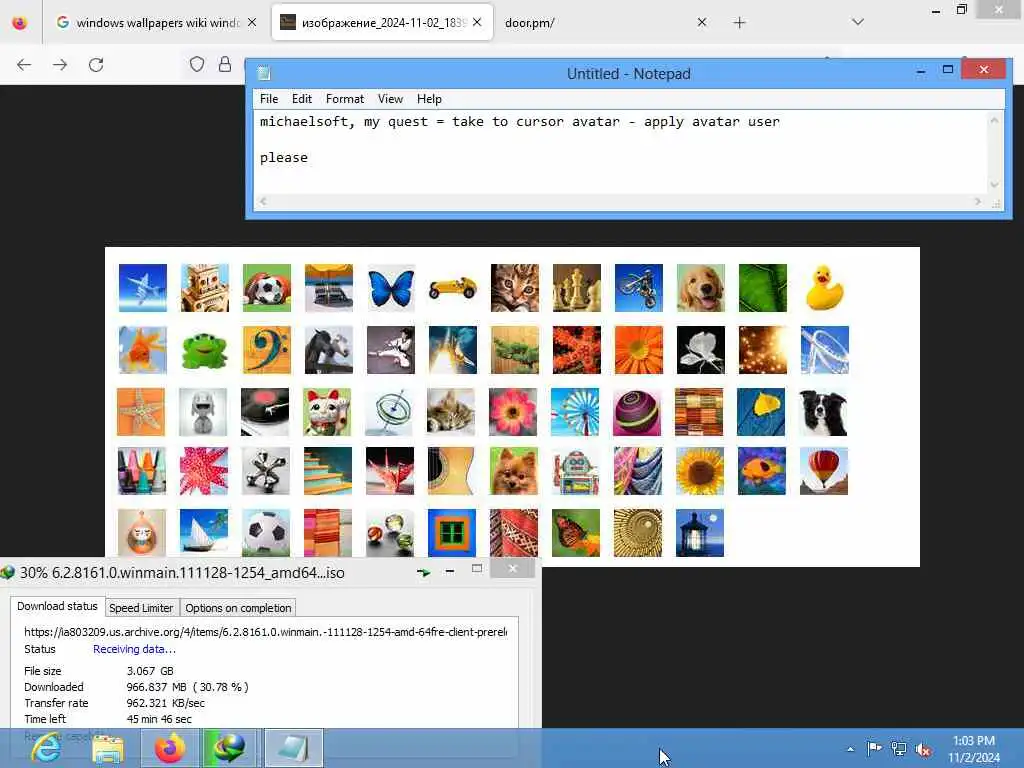This screenshot has height=768, width=1024.
Task: Select the lucky cat figurine avatar
Action: tap(327, 412)
